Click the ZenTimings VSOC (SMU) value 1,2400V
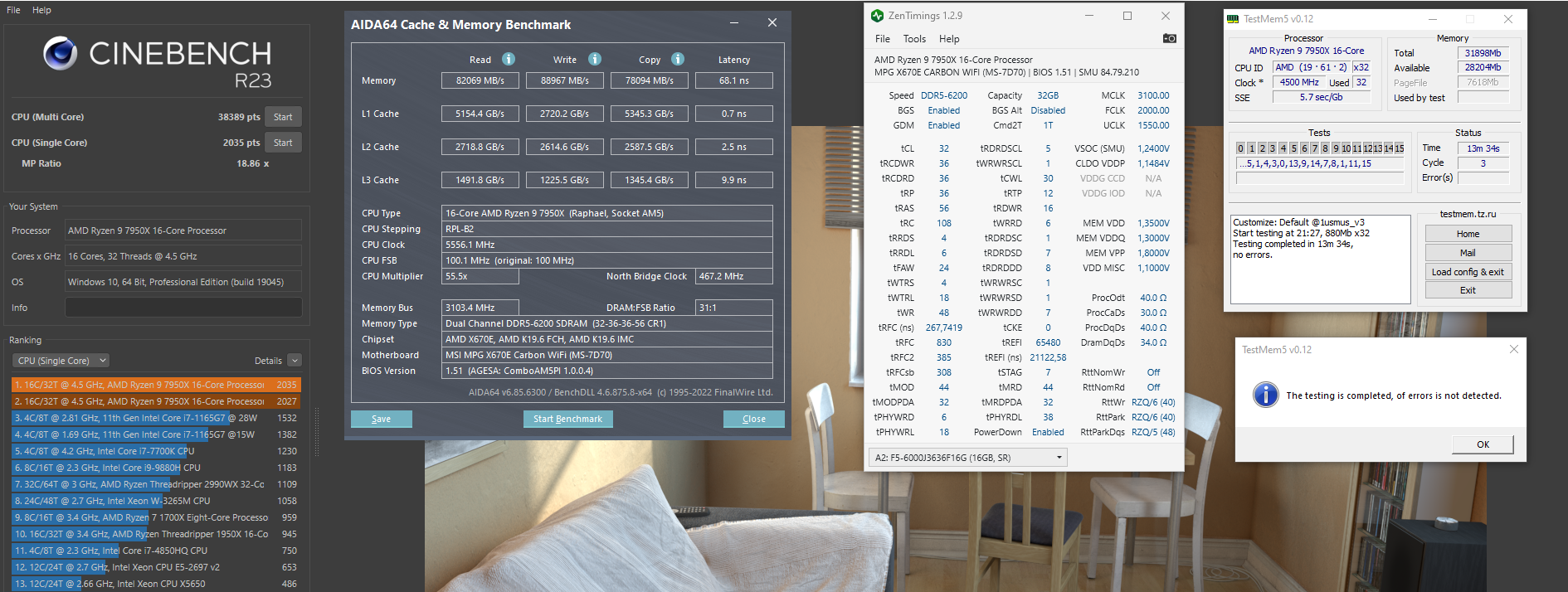This screenshot has height=592, width=1568. click(1153, 148)
